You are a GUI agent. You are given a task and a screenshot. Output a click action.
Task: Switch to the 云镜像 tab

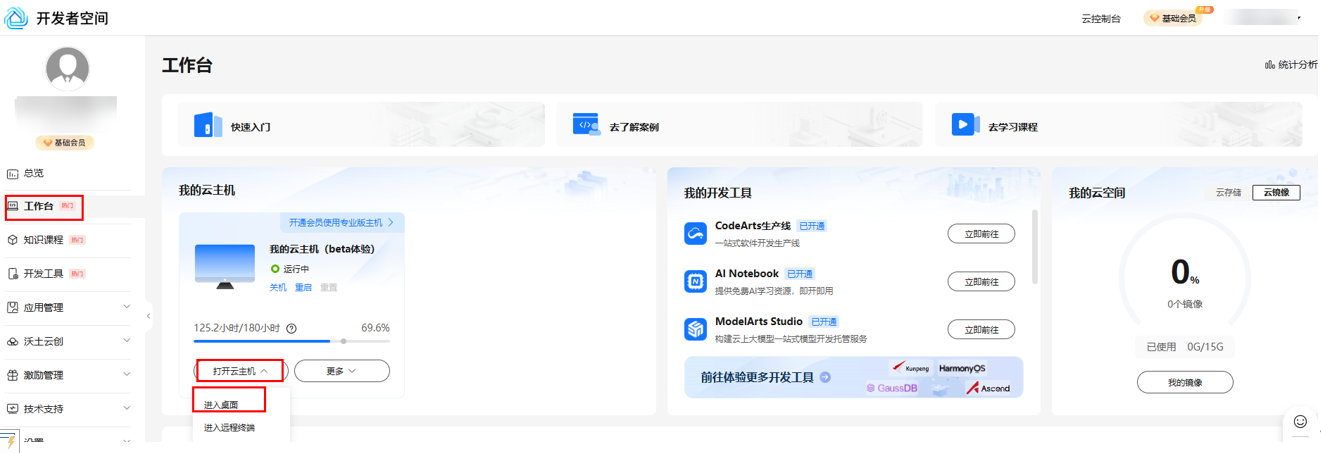click(x=1276, y=193)
